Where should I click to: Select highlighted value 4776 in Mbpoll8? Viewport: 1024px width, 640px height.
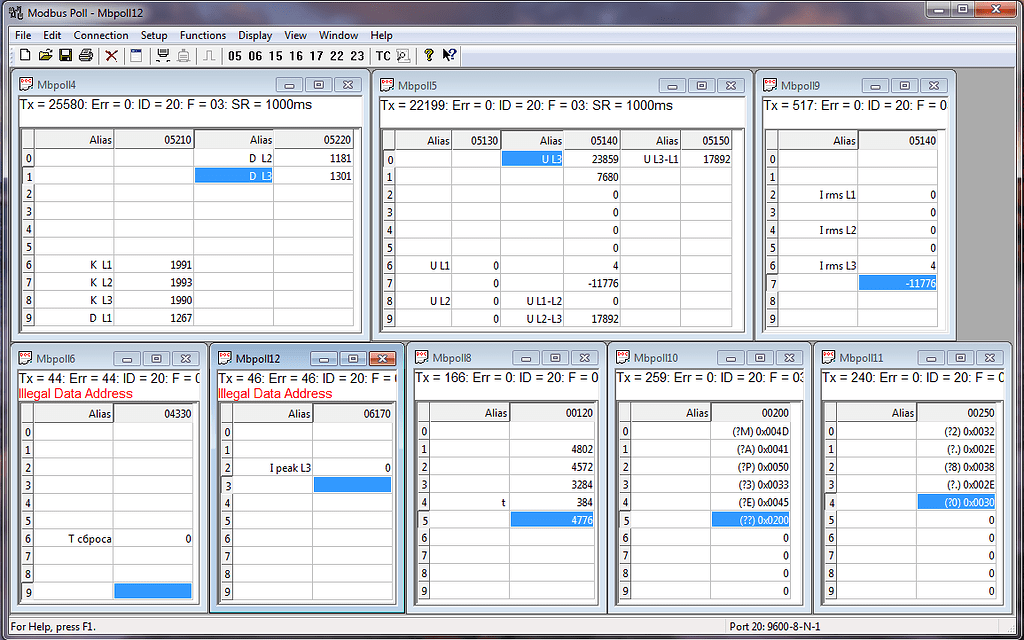pos(552,520)
